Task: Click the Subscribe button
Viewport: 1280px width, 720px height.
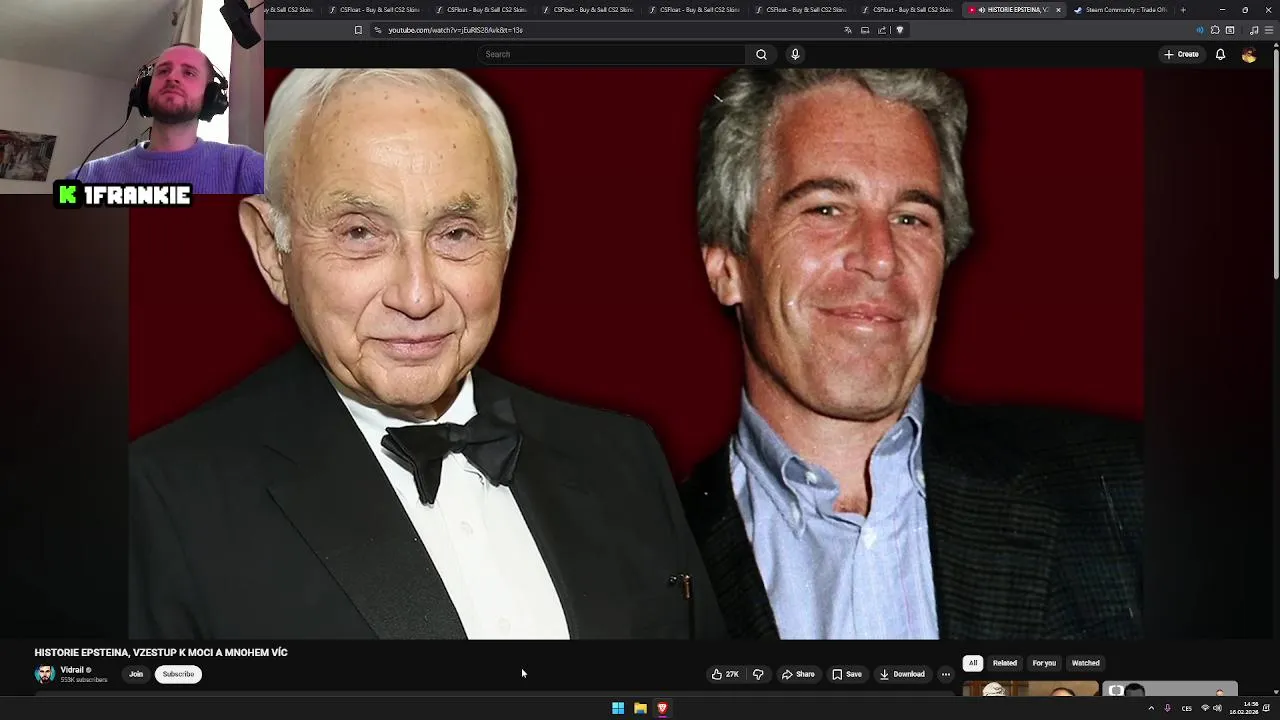Action: pos(178,674)
